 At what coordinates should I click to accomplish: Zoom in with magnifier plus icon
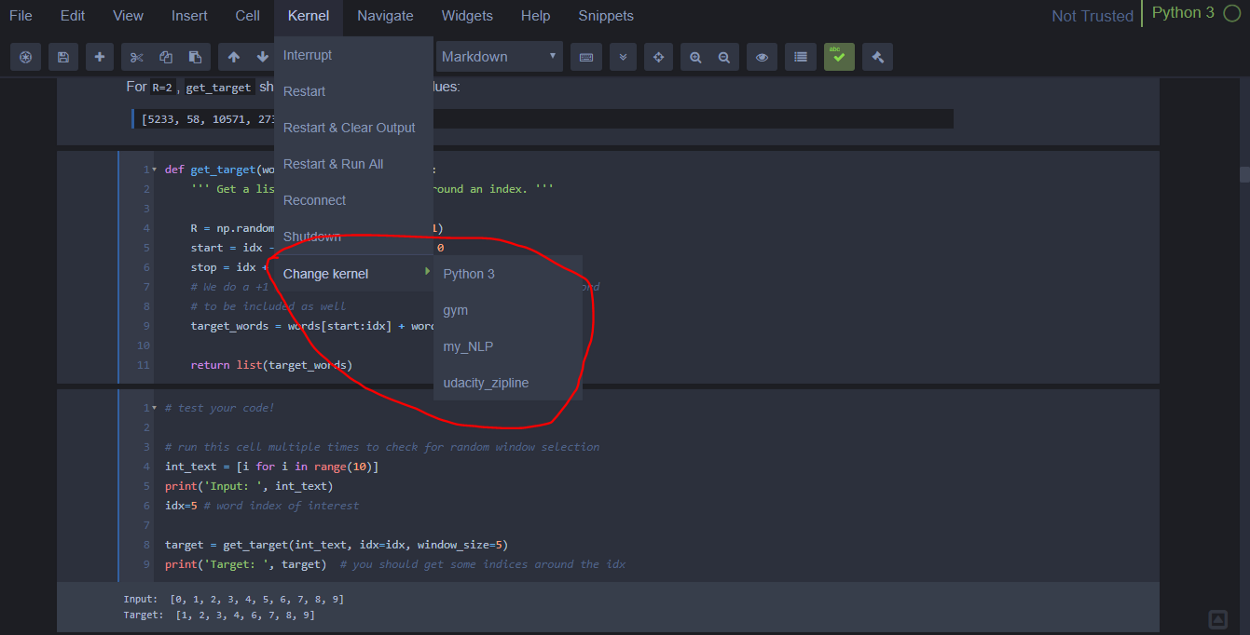coord(696,57)
